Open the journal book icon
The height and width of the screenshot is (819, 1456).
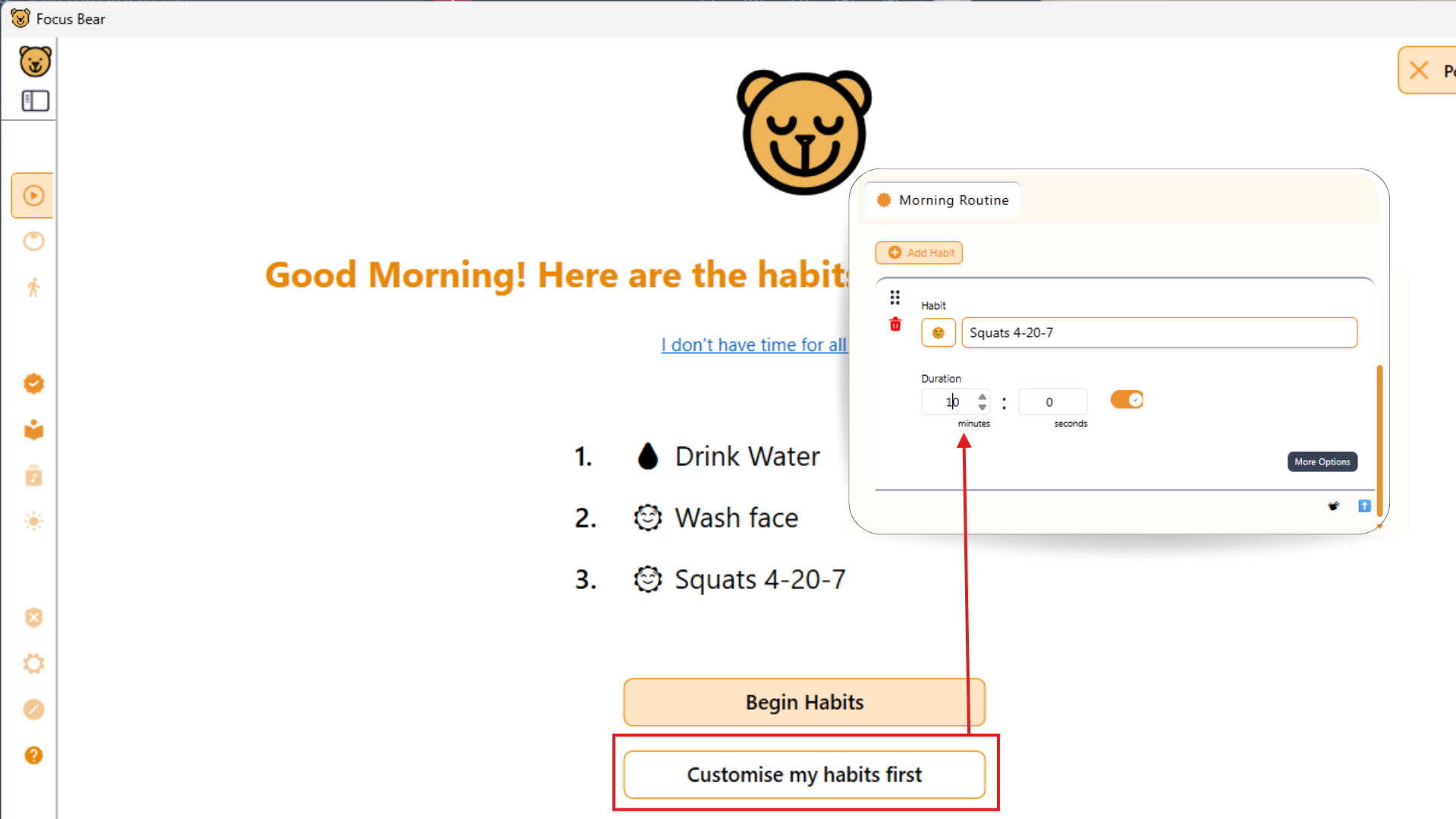tap(33, 429)
